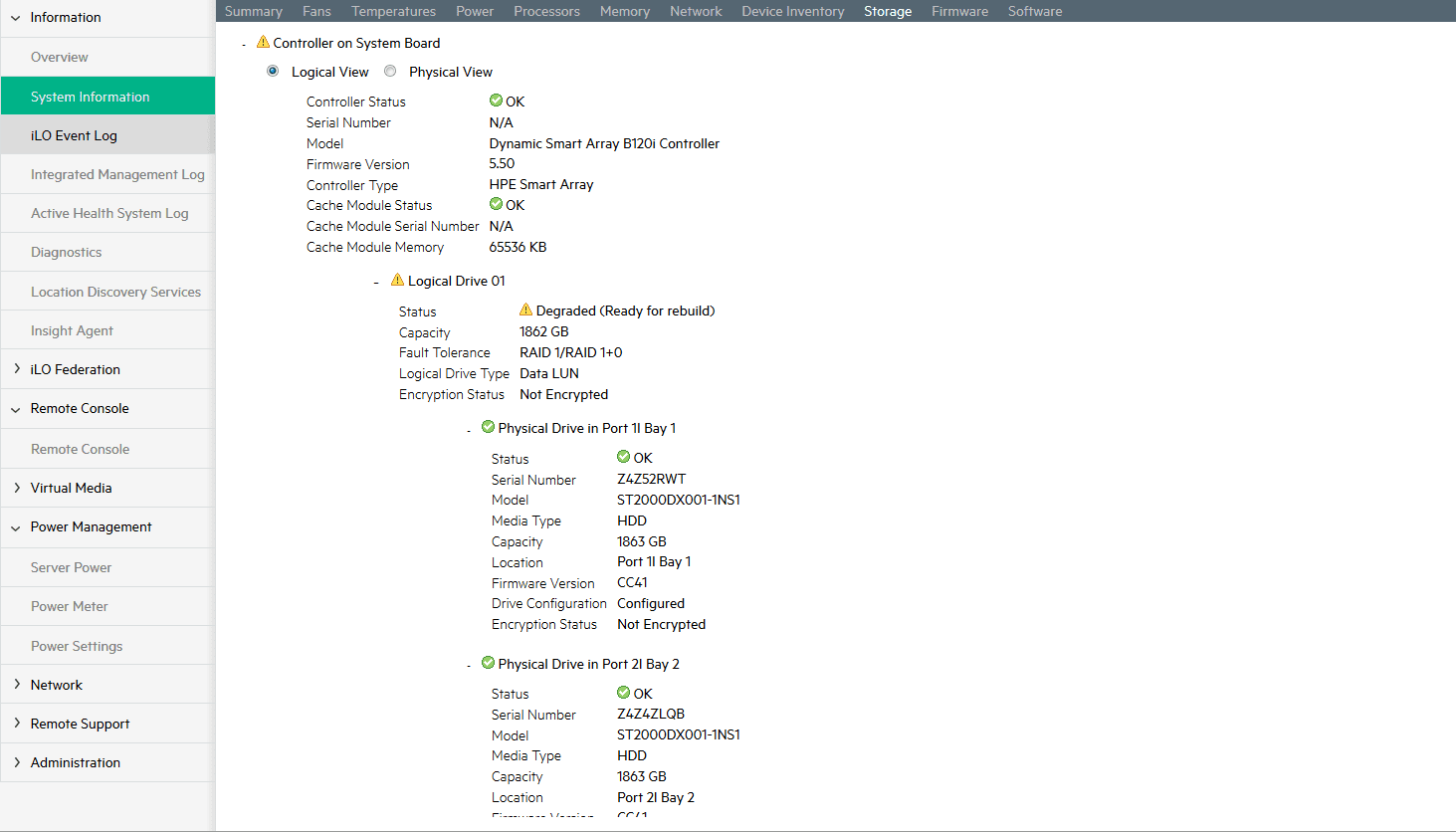
Task: Switch to the Fans tab
Action: coord(316,11)
